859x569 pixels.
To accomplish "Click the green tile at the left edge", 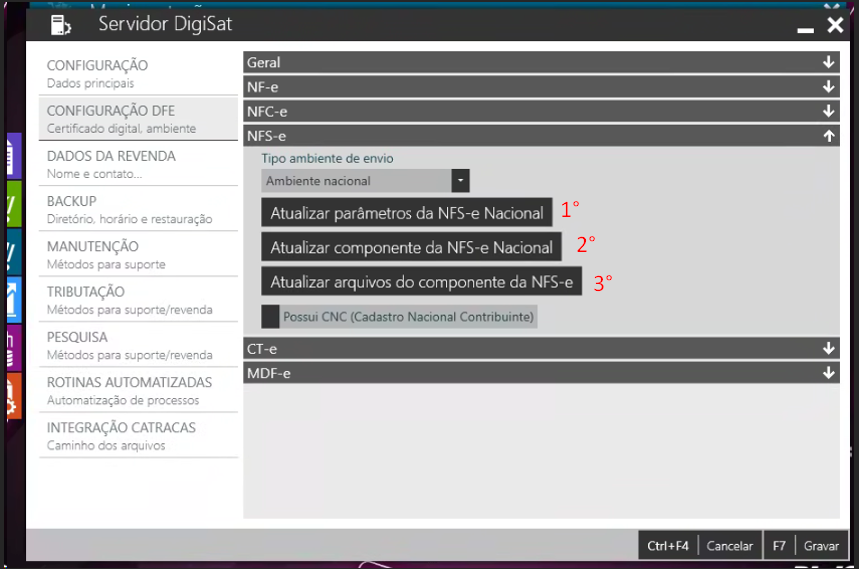I will pos(12,205).
